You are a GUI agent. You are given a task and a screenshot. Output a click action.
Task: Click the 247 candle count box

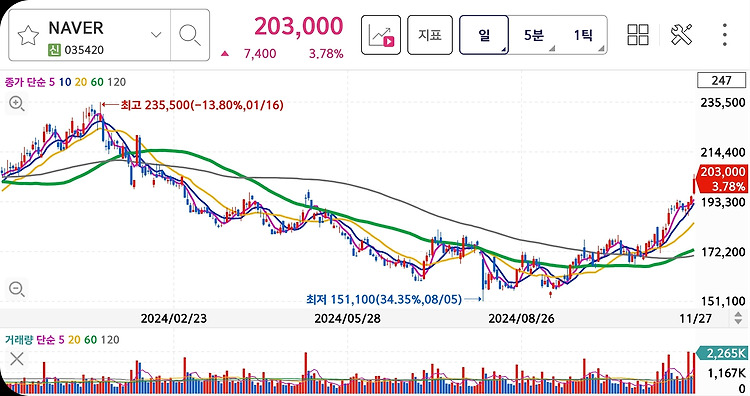click(721, 80)
